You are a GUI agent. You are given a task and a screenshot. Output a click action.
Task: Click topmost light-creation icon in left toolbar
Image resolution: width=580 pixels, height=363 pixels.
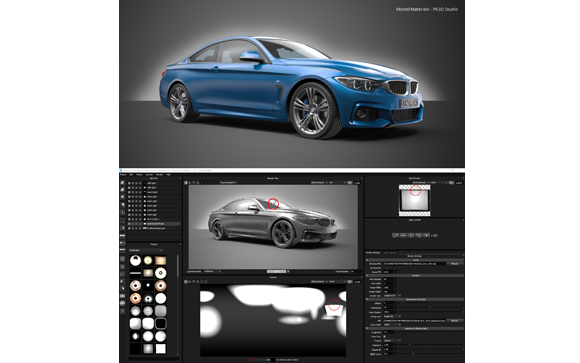click(122, 183)
